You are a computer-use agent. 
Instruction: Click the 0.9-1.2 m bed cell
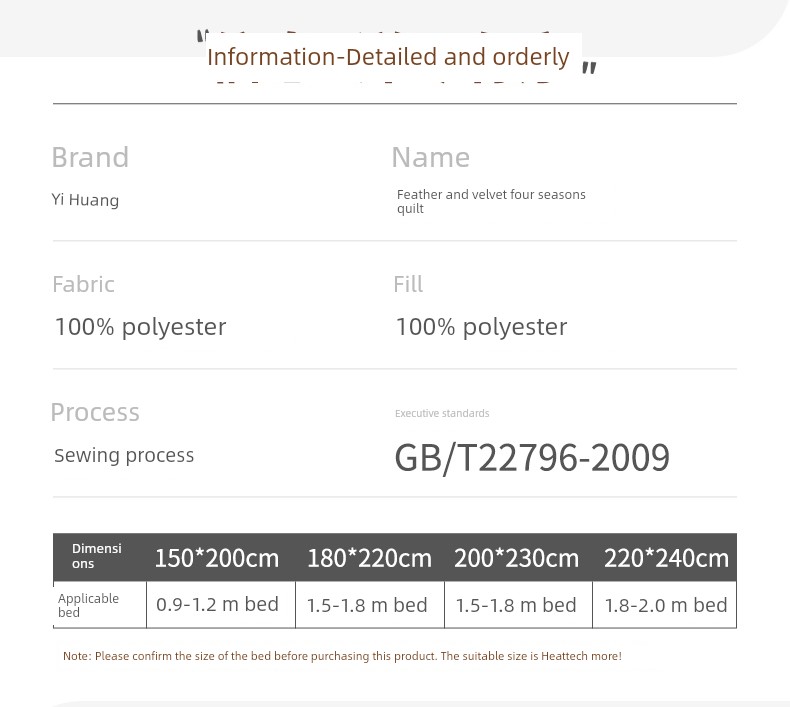pyautogui.click(x=218, y=605)
